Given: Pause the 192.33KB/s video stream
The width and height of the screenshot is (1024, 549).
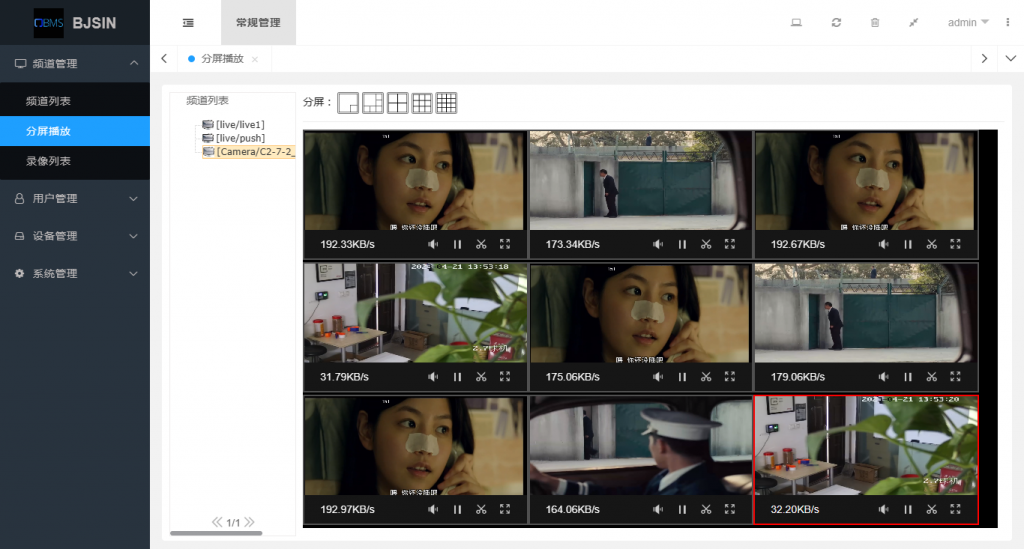Looking at the screenshot, I should (457, 244).
